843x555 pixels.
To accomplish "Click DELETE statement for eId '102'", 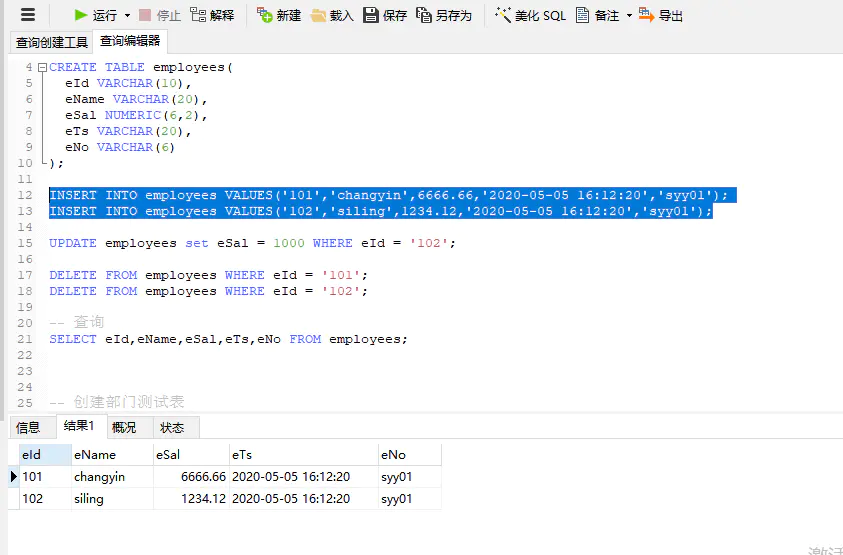I will click(209, 291).
